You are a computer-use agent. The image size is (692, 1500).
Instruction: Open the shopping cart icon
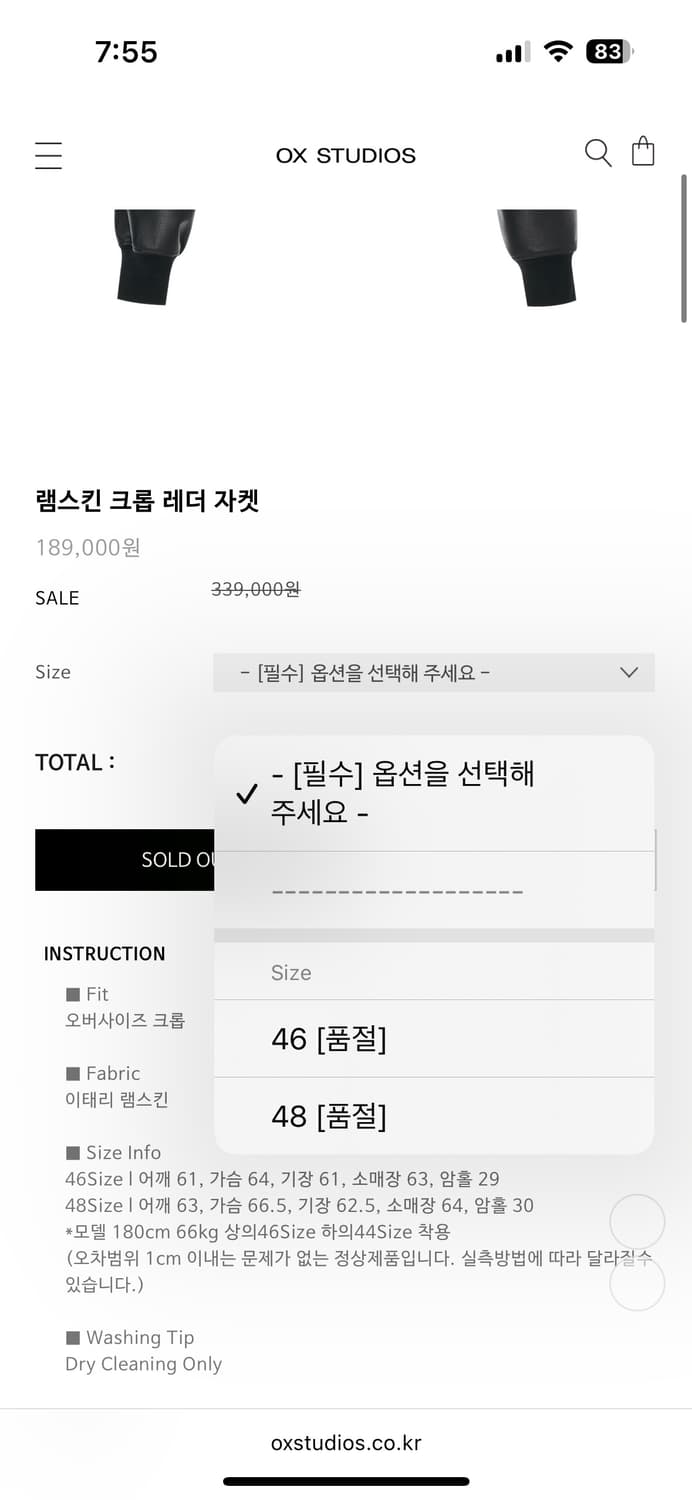point(642,151)
